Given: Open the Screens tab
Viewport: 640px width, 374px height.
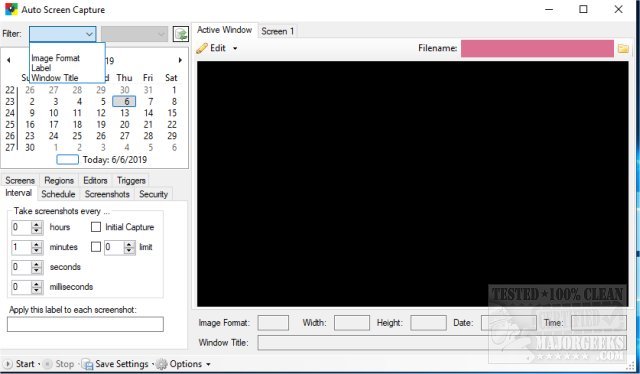Looking at the screenshot, I should [x=20, y=180].
